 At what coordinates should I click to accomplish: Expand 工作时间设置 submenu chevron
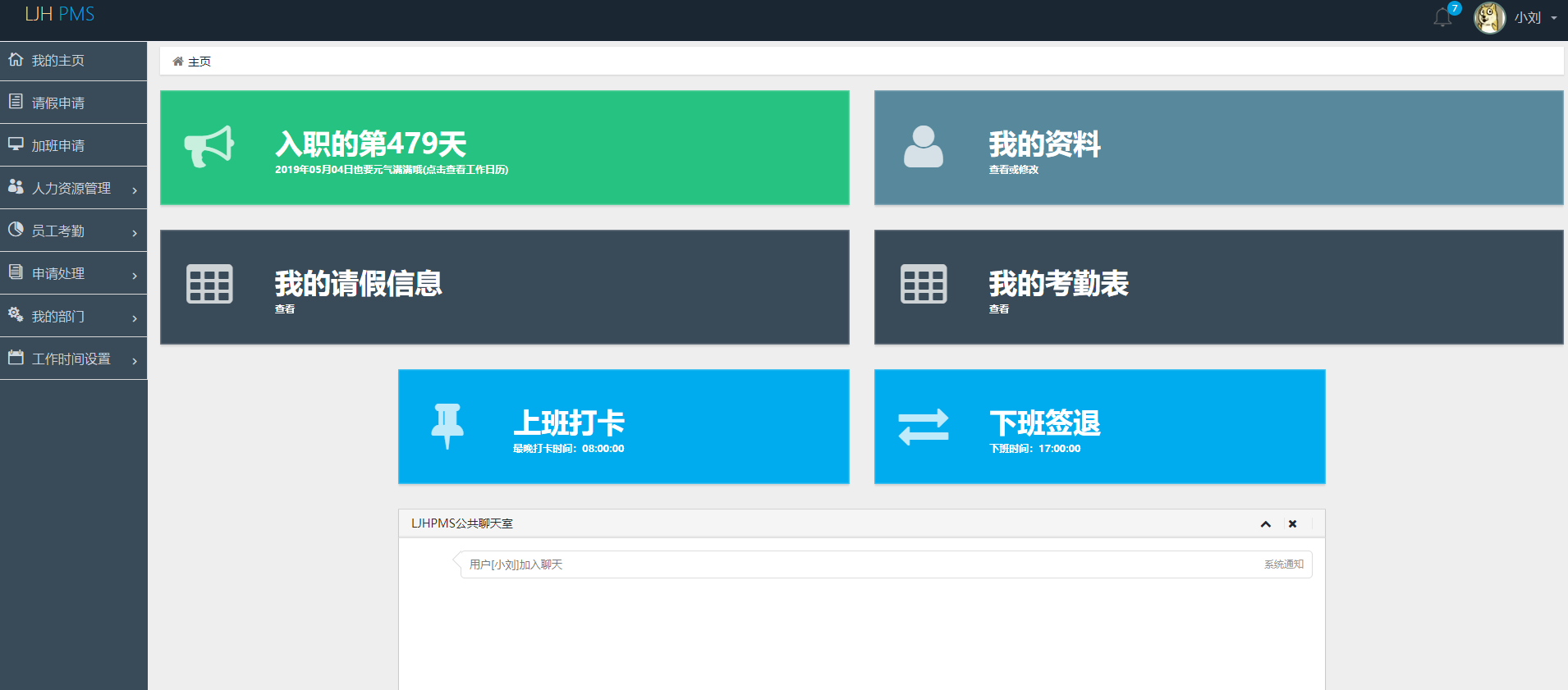tap(135, 360)
